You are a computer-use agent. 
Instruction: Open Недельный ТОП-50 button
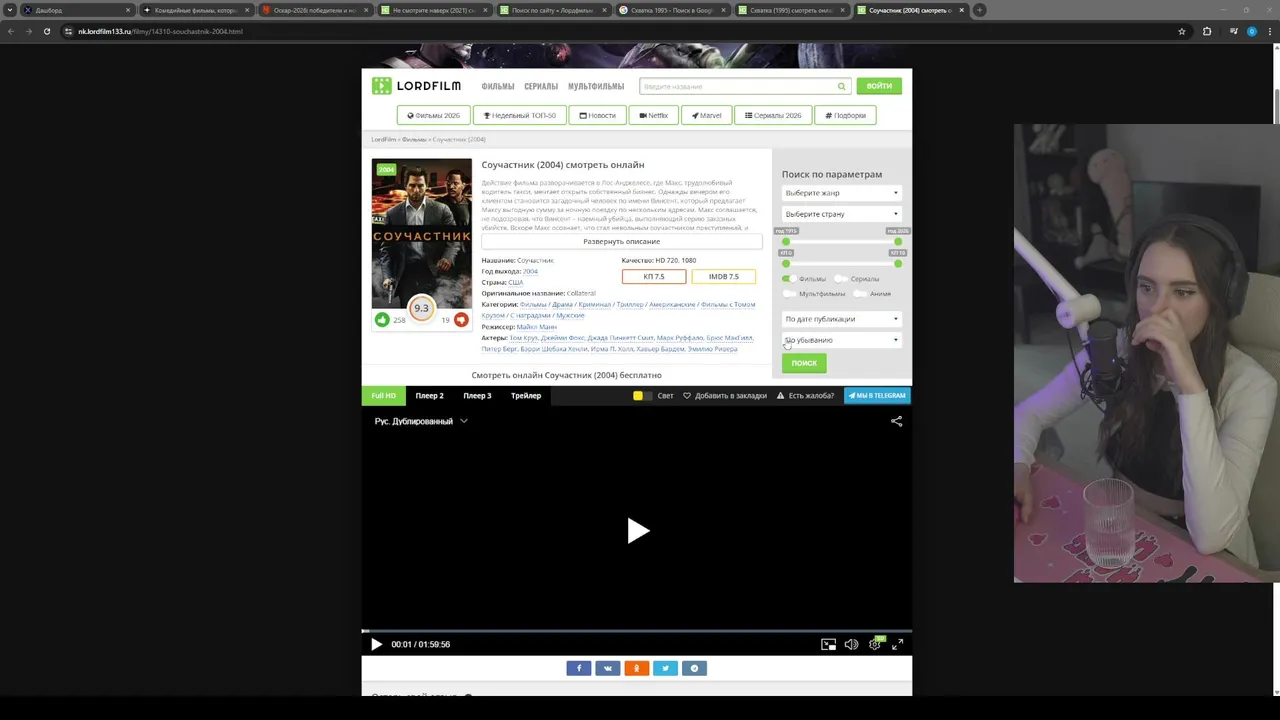[x=519, y=115]
